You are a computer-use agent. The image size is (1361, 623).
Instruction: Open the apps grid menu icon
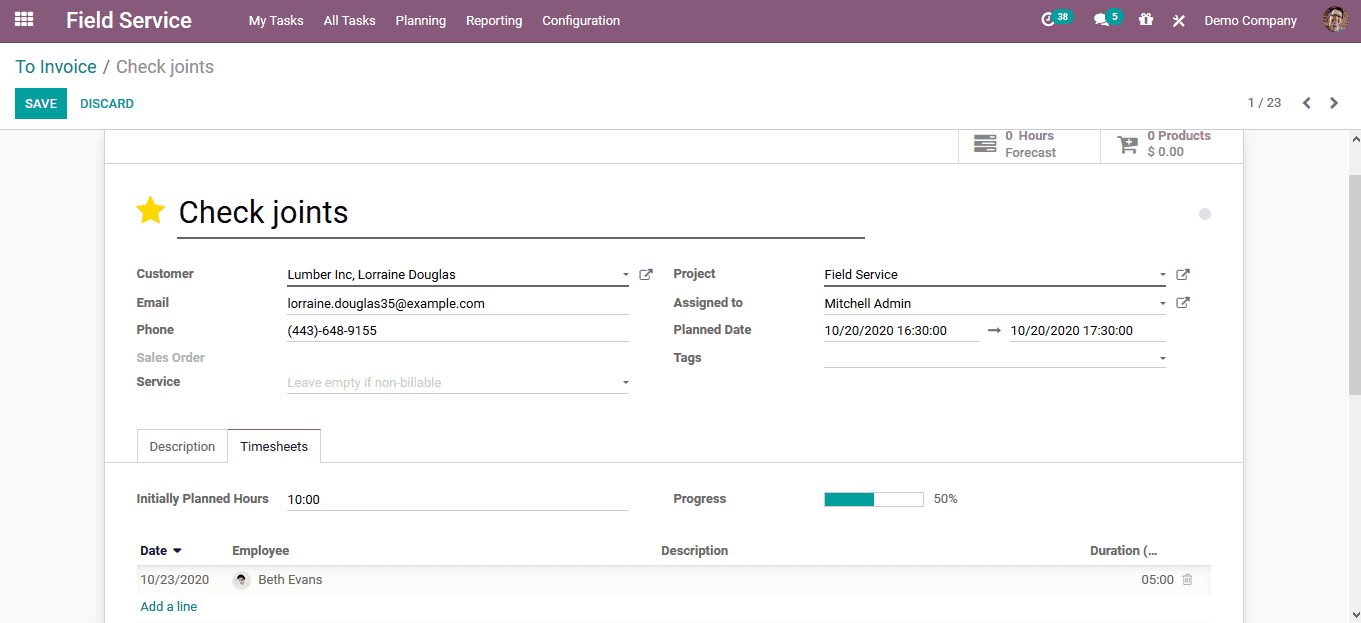pyautogui.click(x=24, y=20)
